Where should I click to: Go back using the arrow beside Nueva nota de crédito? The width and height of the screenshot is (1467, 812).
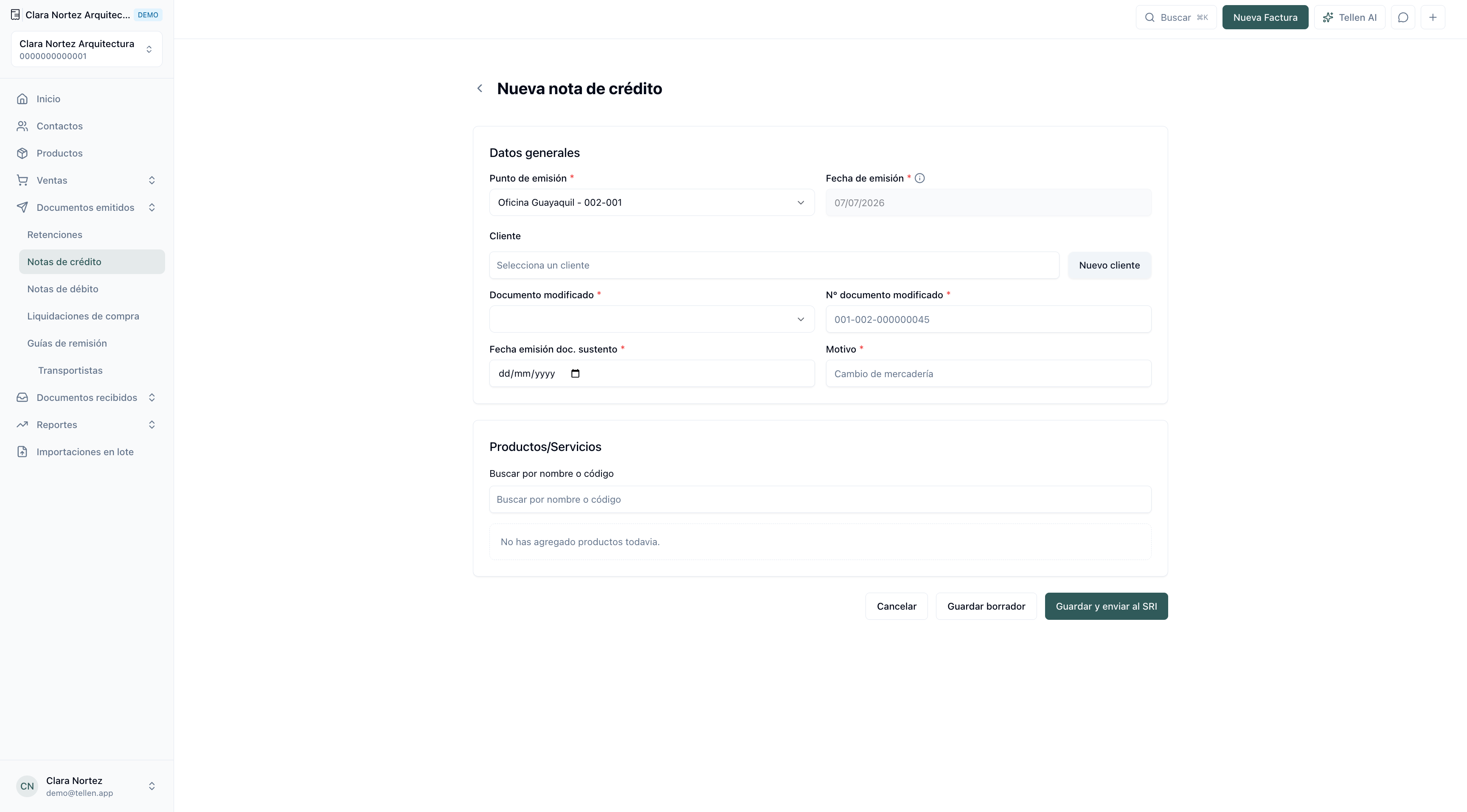point(480,88)
